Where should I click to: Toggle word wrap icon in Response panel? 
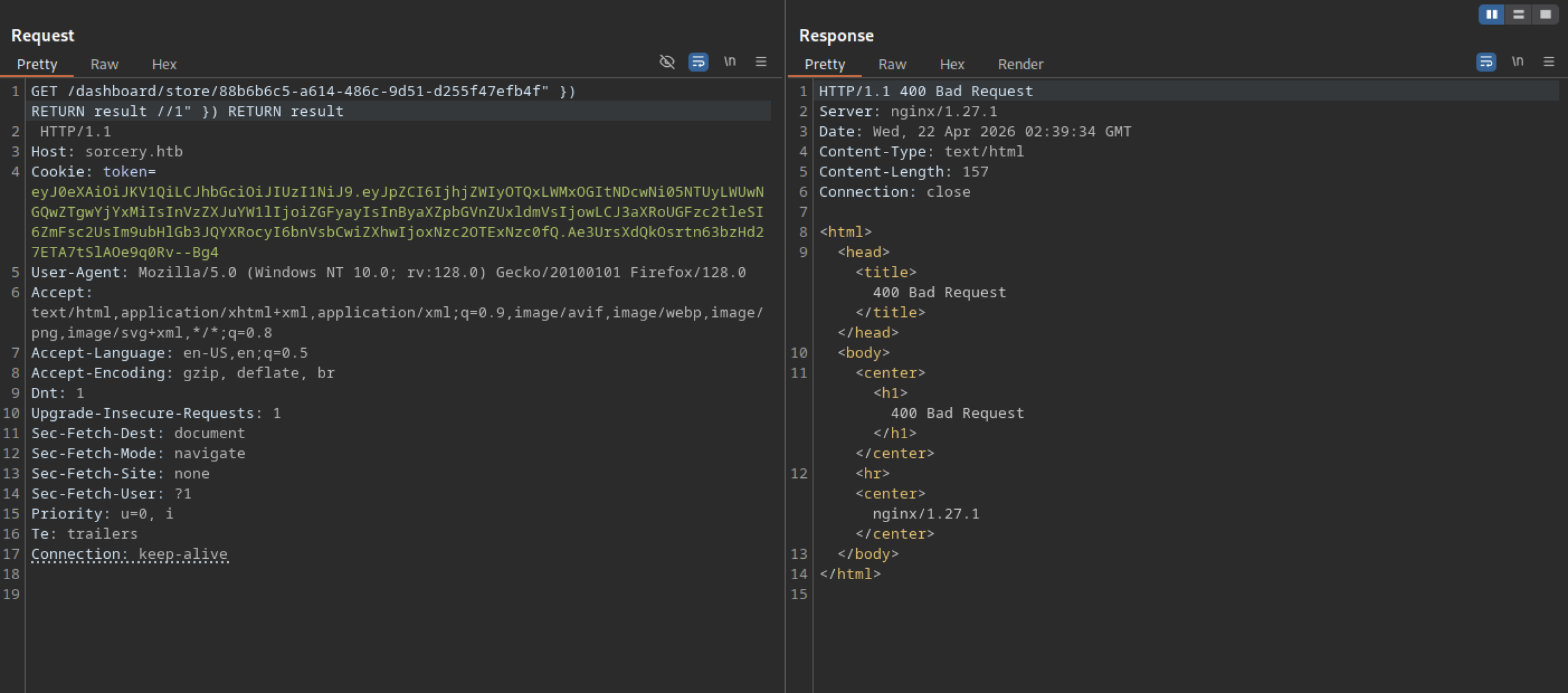pos(1486,62)
